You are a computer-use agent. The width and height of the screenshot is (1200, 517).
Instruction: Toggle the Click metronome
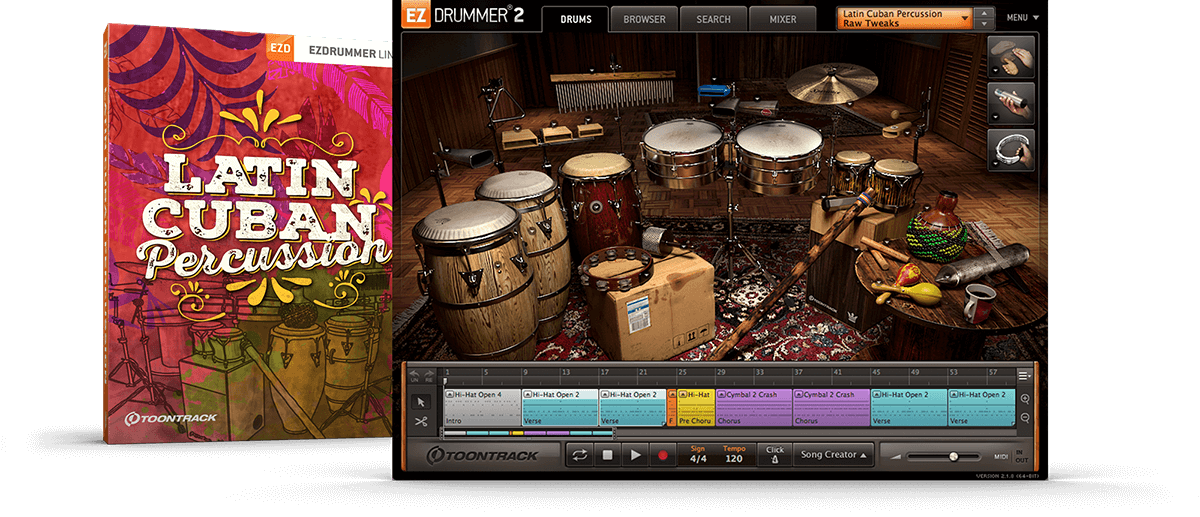(x=774, y=455)
